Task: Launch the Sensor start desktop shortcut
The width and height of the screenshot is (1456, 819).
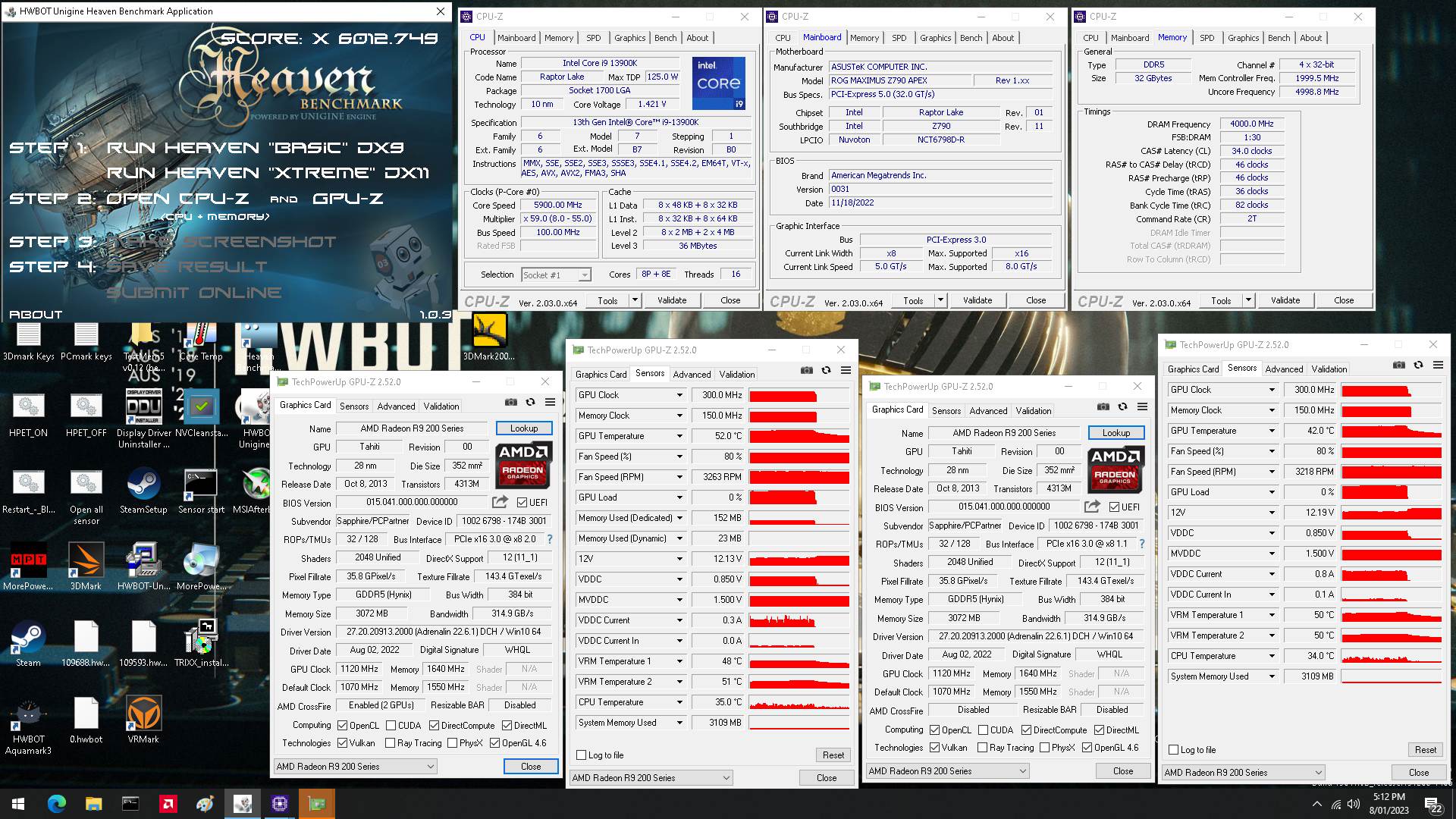Action: (201, 491)
